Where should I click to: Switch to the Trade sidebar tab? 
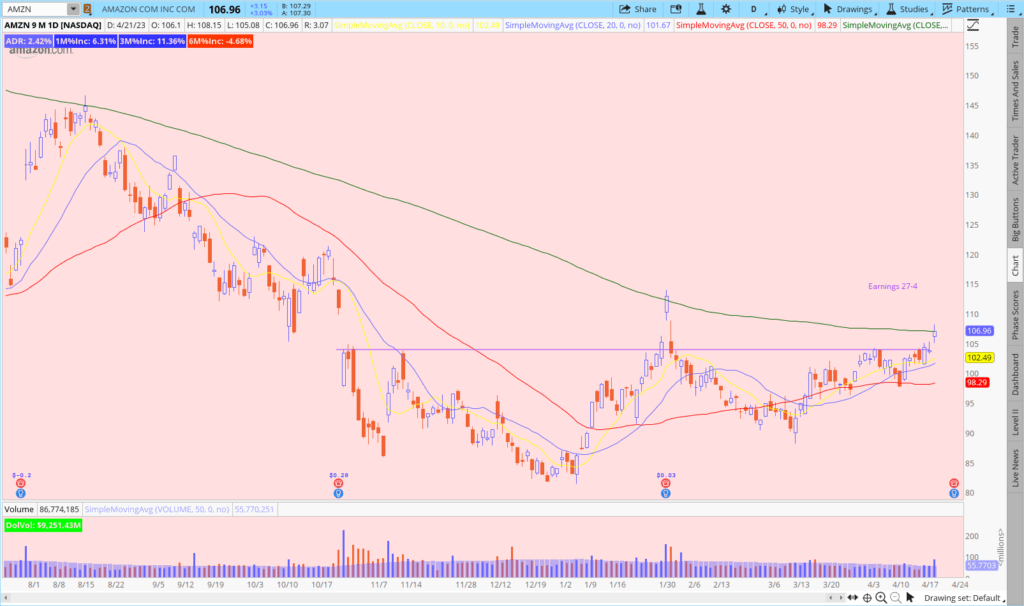(1016, 37)
